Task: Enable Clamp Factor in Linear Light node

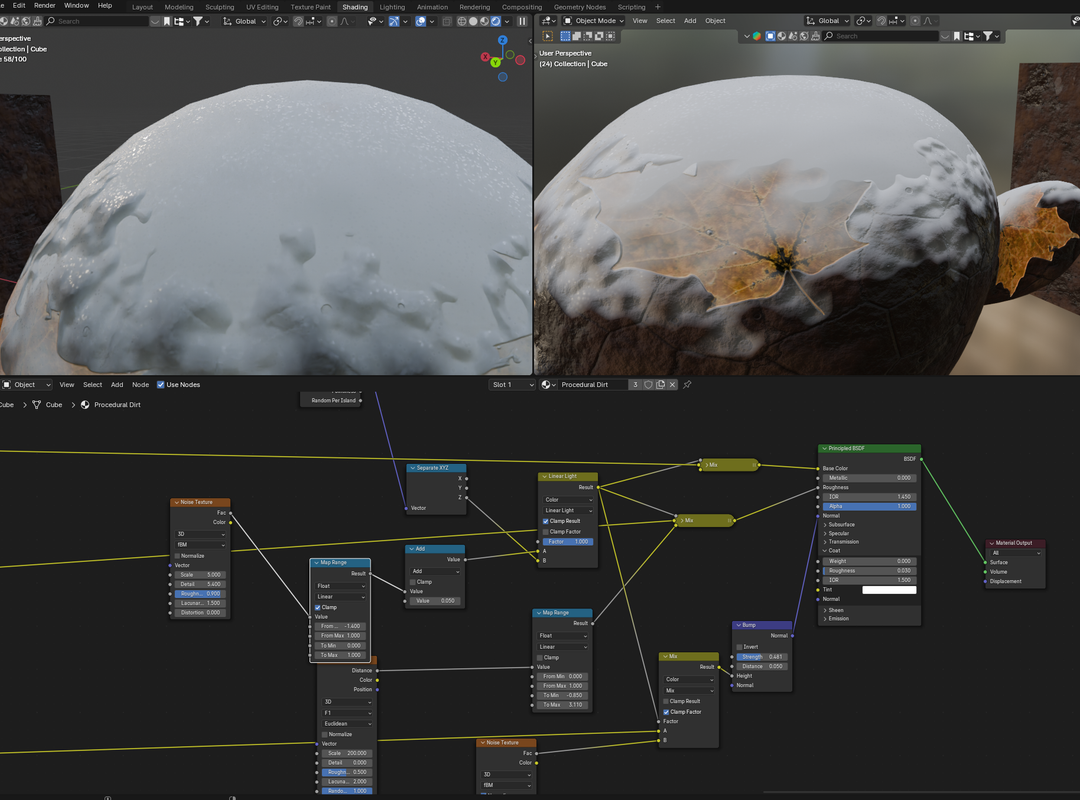Action: tap(546, 531)
